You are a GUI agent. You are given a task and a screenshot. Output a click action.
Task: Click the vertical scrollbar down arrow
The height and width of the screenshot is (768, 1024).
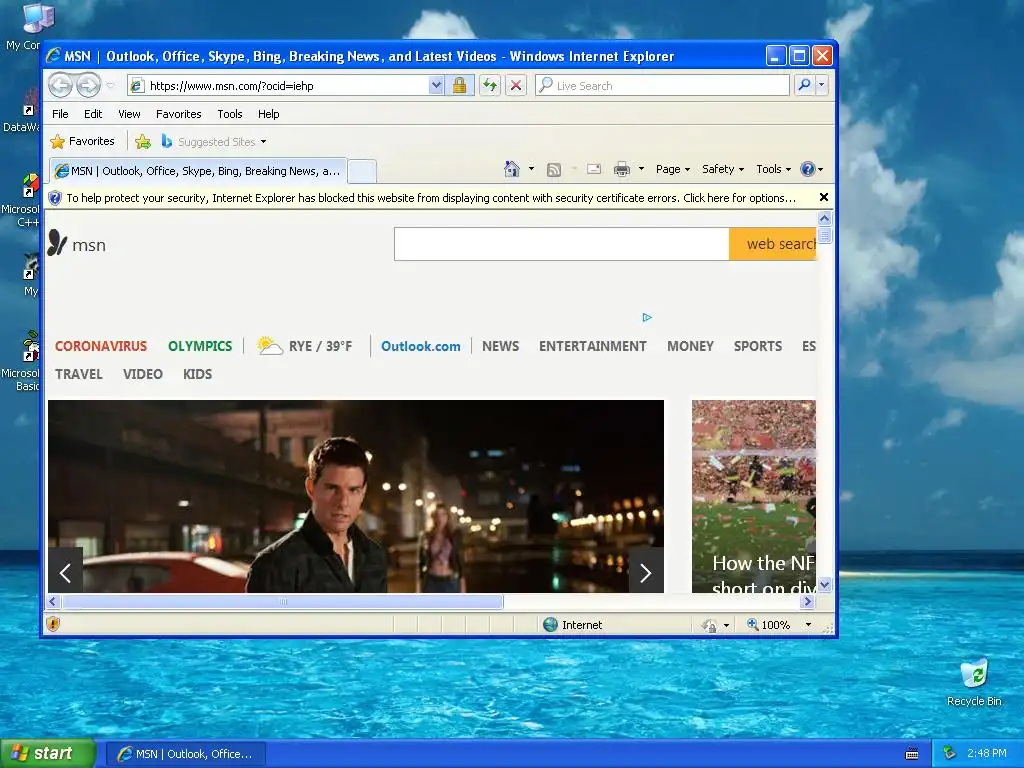click(824, 584)
